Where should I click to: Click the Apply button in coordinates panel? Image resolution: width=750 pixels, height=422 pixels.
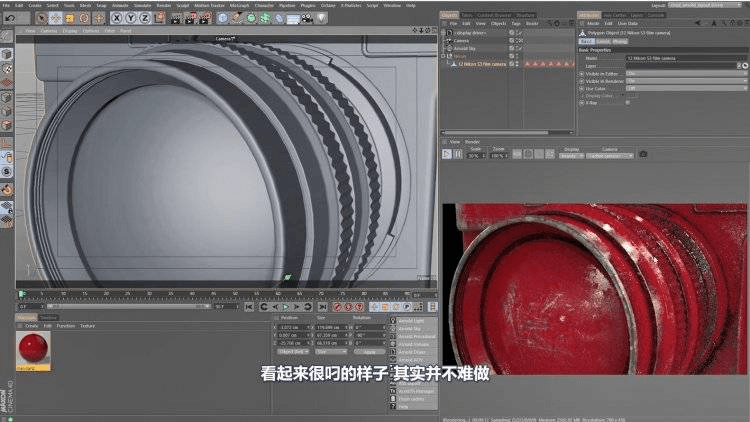[368, 352]
